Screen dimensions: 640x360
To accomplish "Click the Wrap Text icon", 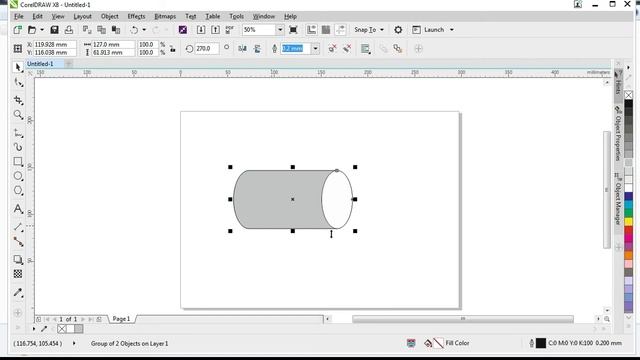I will point(365,49).
